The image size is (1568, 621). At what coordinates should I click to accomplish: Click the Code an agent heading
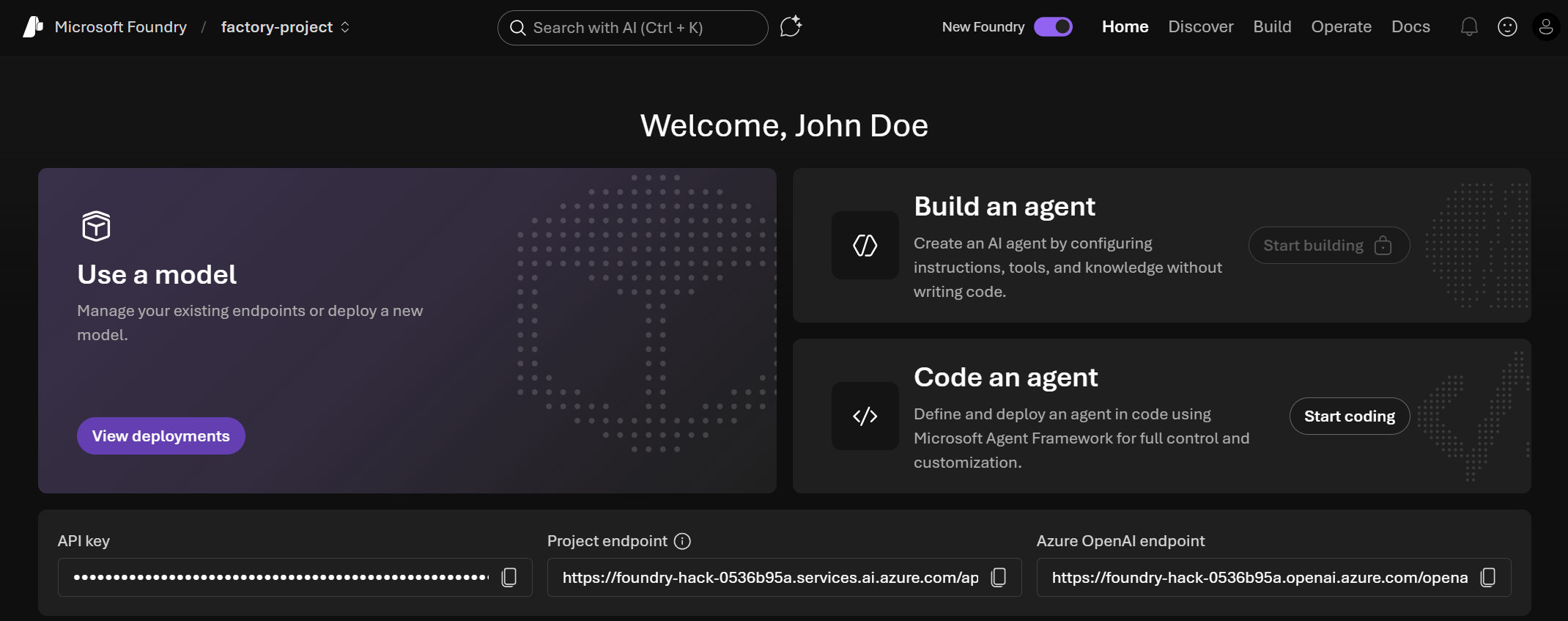point(1006,378)
